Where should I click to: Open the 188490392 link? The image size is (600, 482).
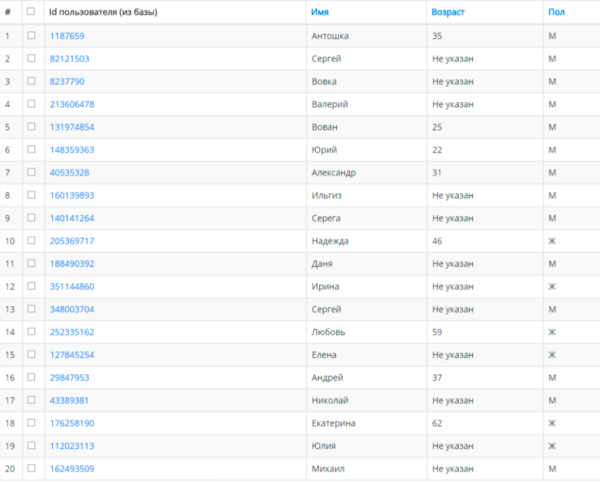tap(72, 264)
